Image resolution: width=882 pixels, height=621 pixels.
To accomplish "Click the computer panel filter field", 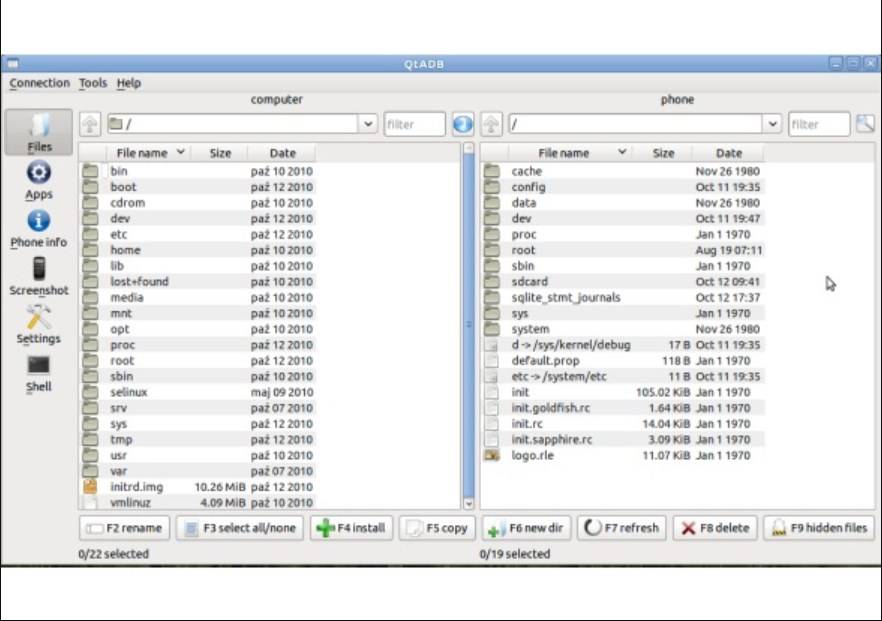I will point(415,124).
